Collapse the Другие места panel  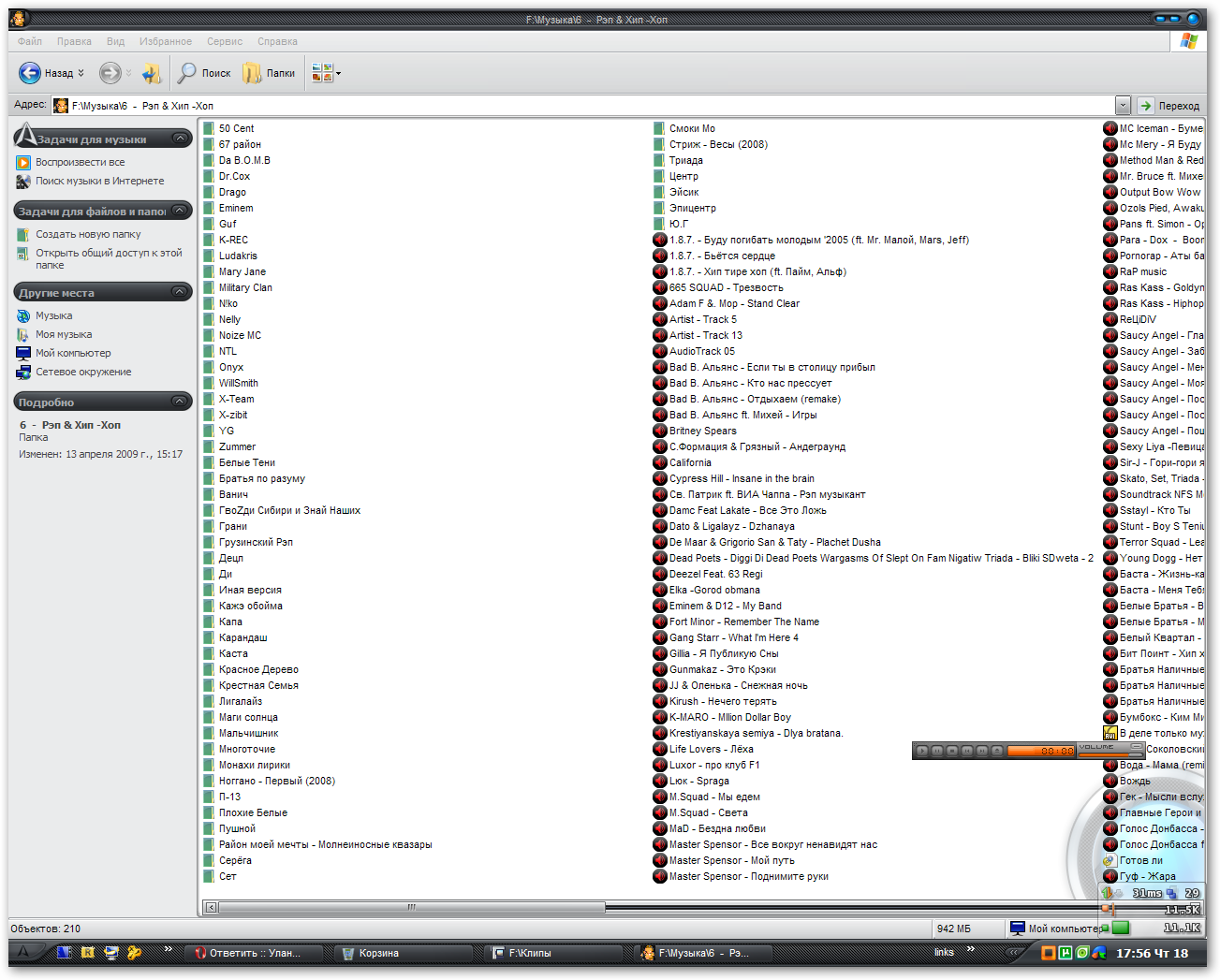[180, 293]
